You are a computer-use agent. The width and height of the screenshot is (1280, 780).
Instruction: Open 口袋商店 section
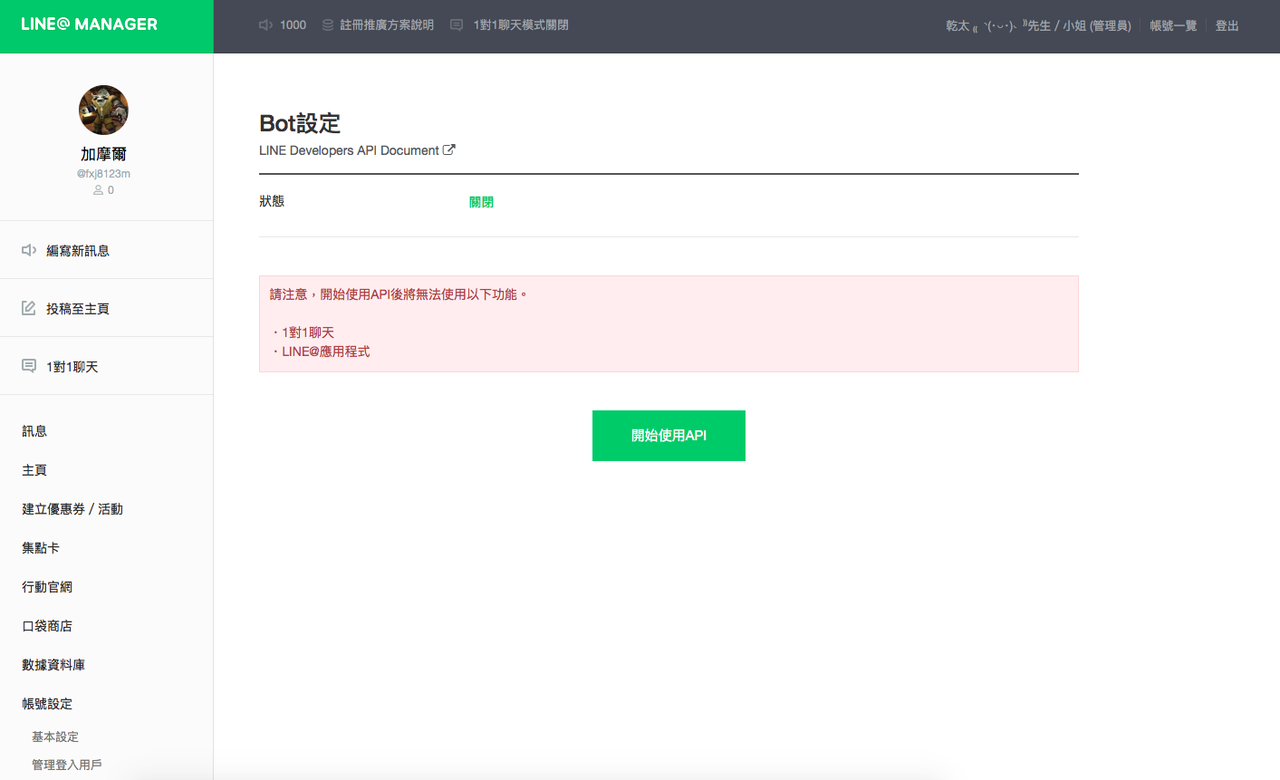(x=47, y=626)
